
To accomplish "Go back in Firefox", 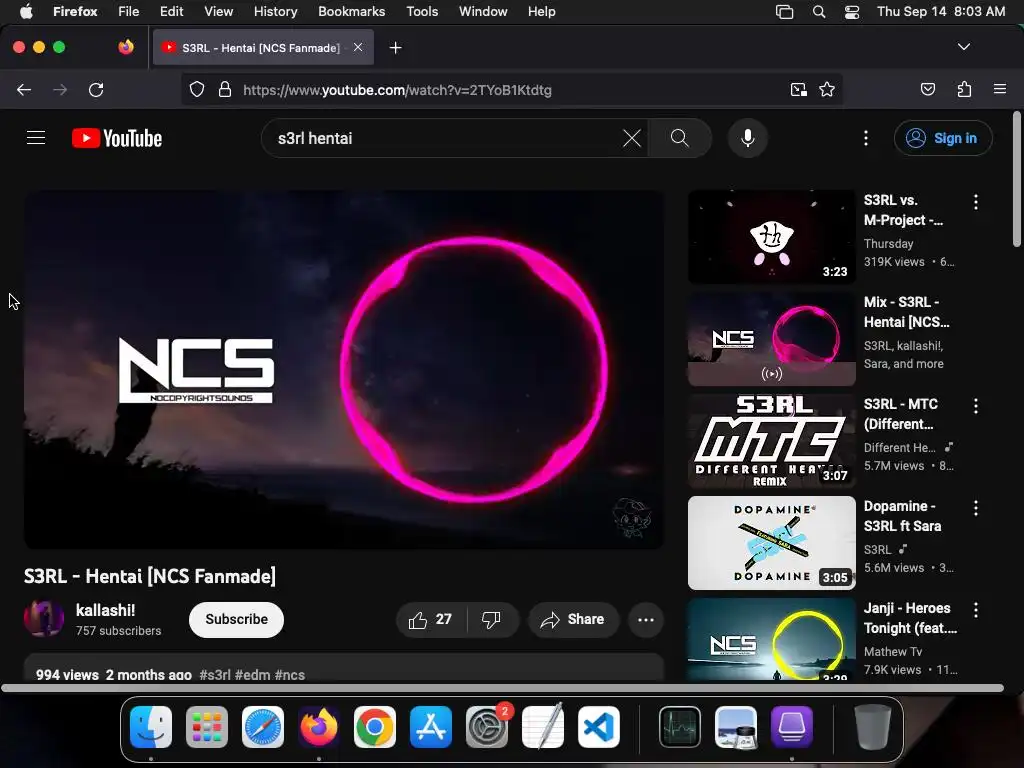I will pos(24,89).
